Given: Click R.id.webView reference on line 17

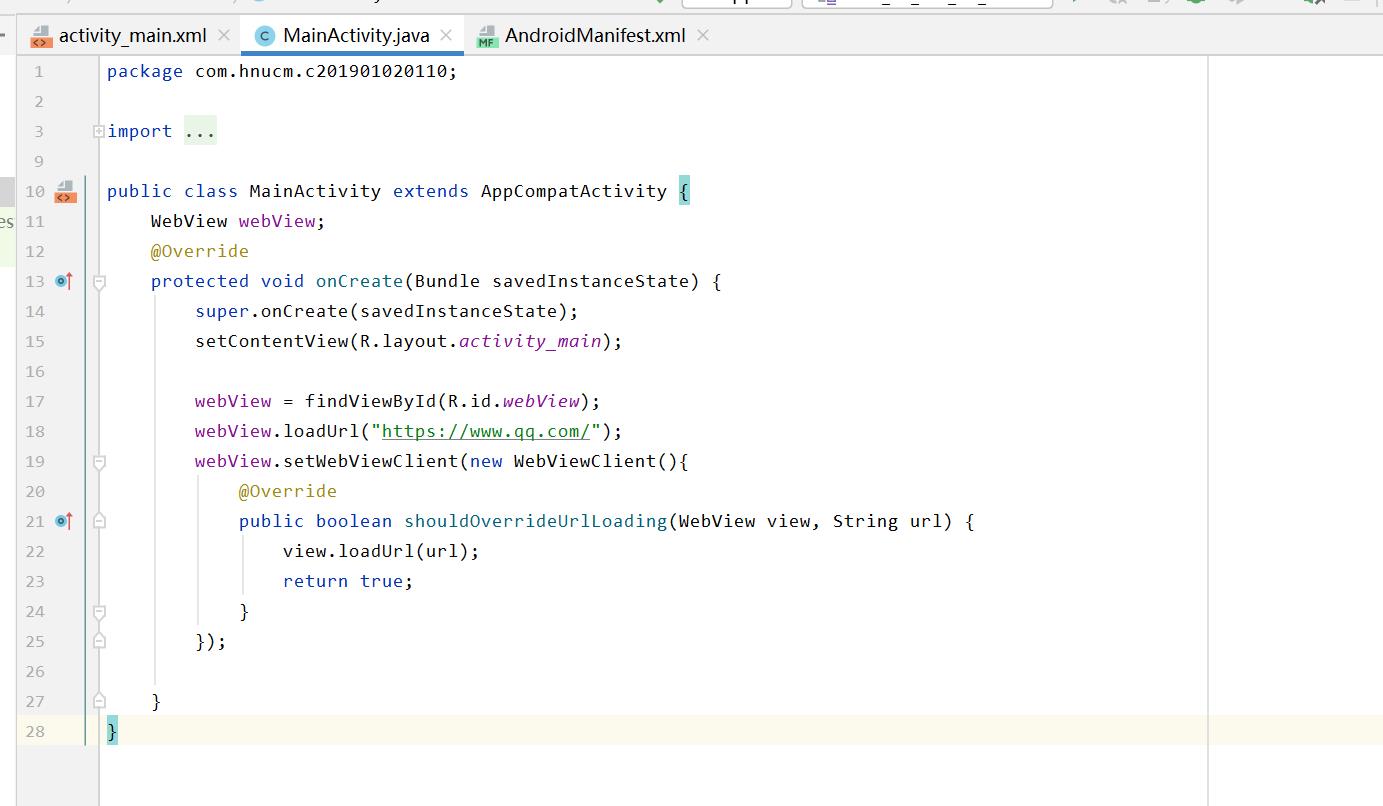Looking at the screenshot, I should click(x=513, y=401).
